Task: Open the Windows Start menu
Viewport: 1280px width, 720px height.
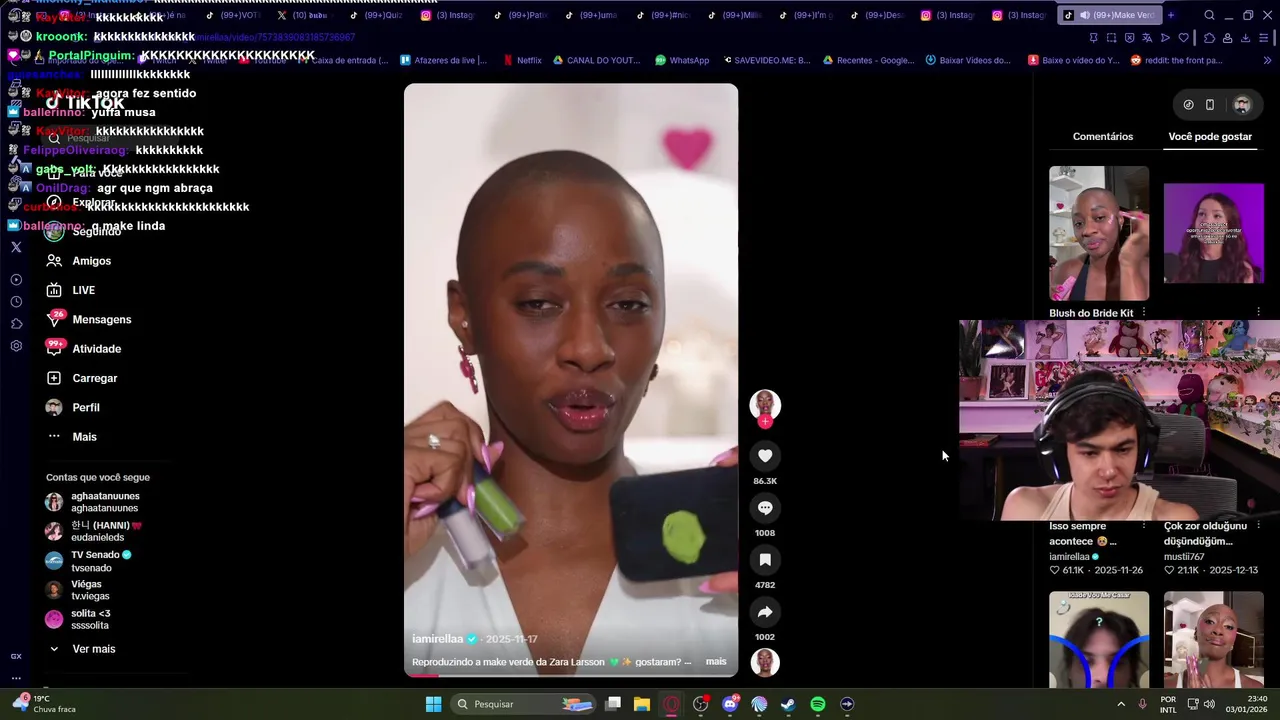Action: pyautogui.click(x=433, y=704)
